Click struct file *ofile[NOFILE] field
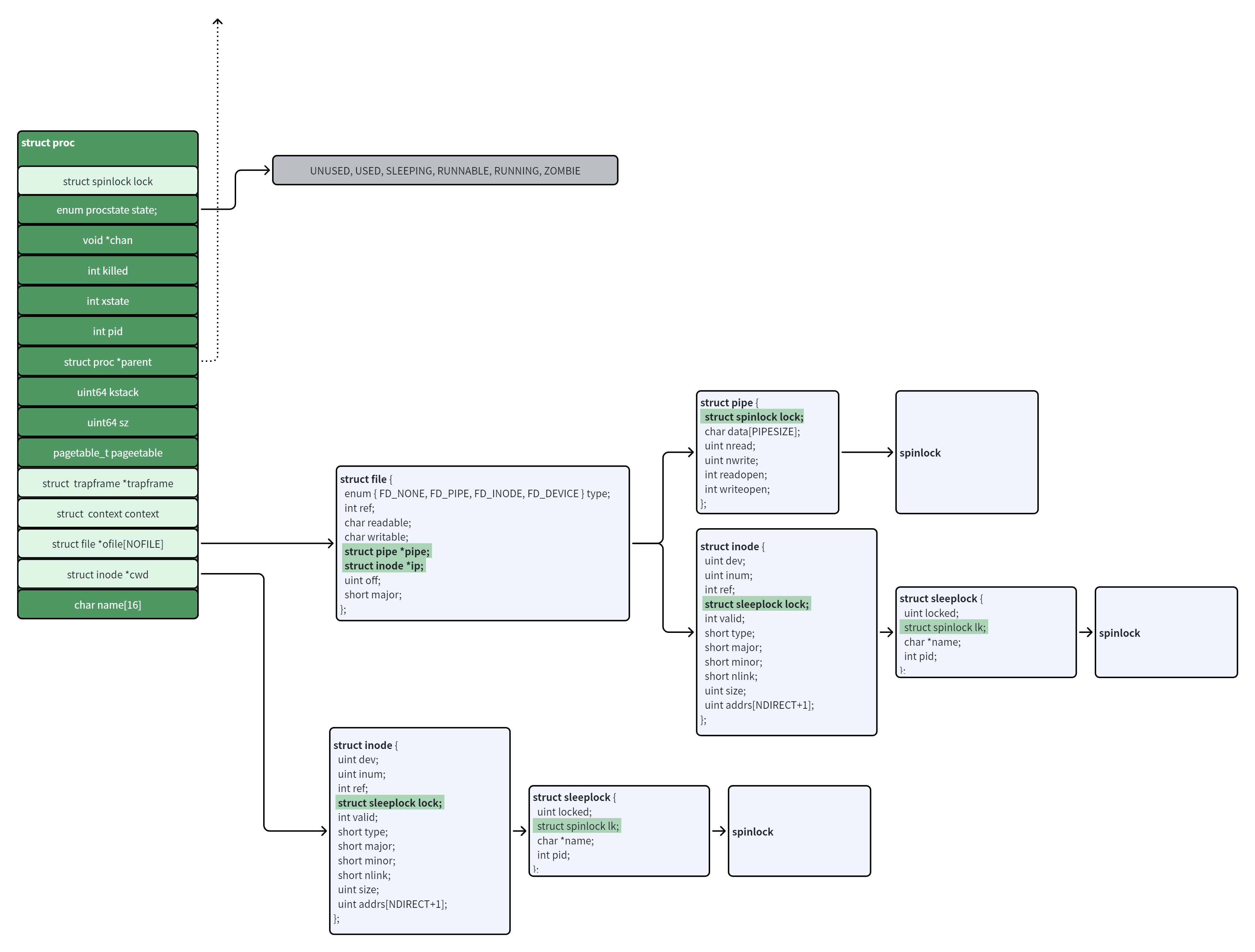The height and width of the screenshot is (952, 1255). pos(108,544)
